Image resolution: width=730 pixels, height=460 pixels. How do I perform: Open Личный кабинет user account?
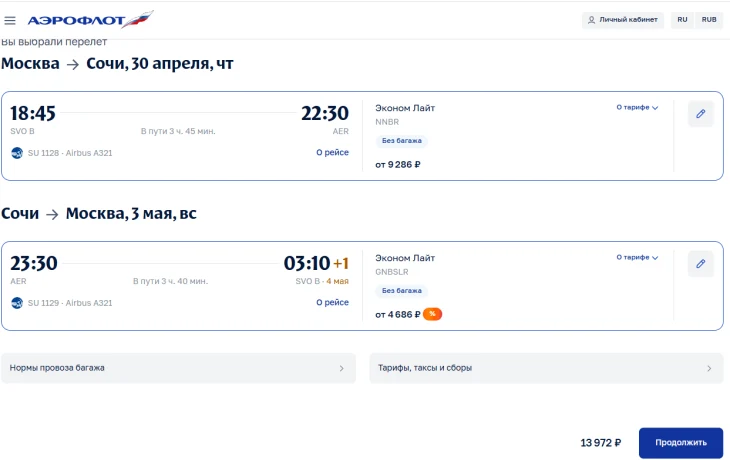(x=622, y=20)
